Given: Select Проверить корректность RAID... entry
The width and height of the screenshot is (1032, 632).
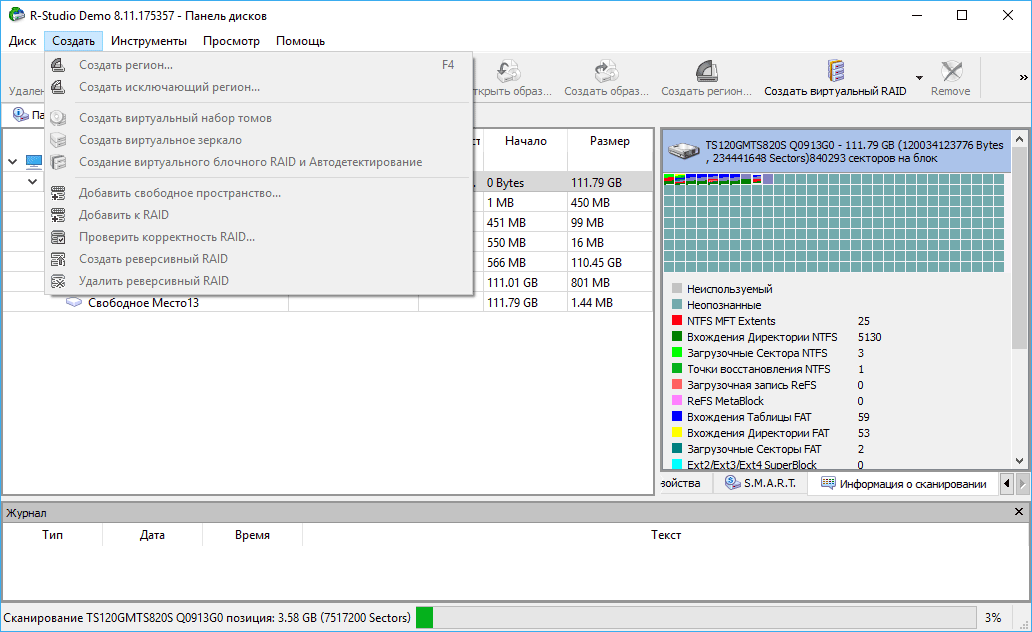Looking at the screenshot, I should coord(259,237).
